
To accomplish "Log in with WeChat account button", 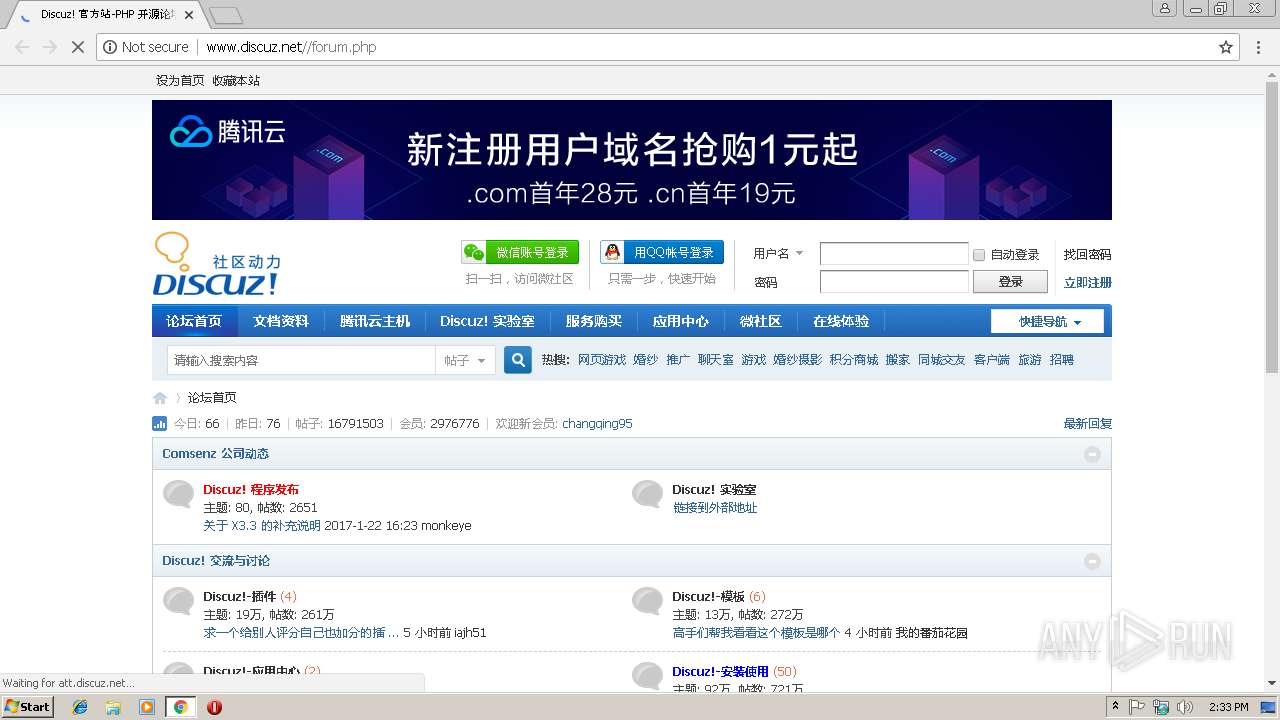I will (520, 253).
